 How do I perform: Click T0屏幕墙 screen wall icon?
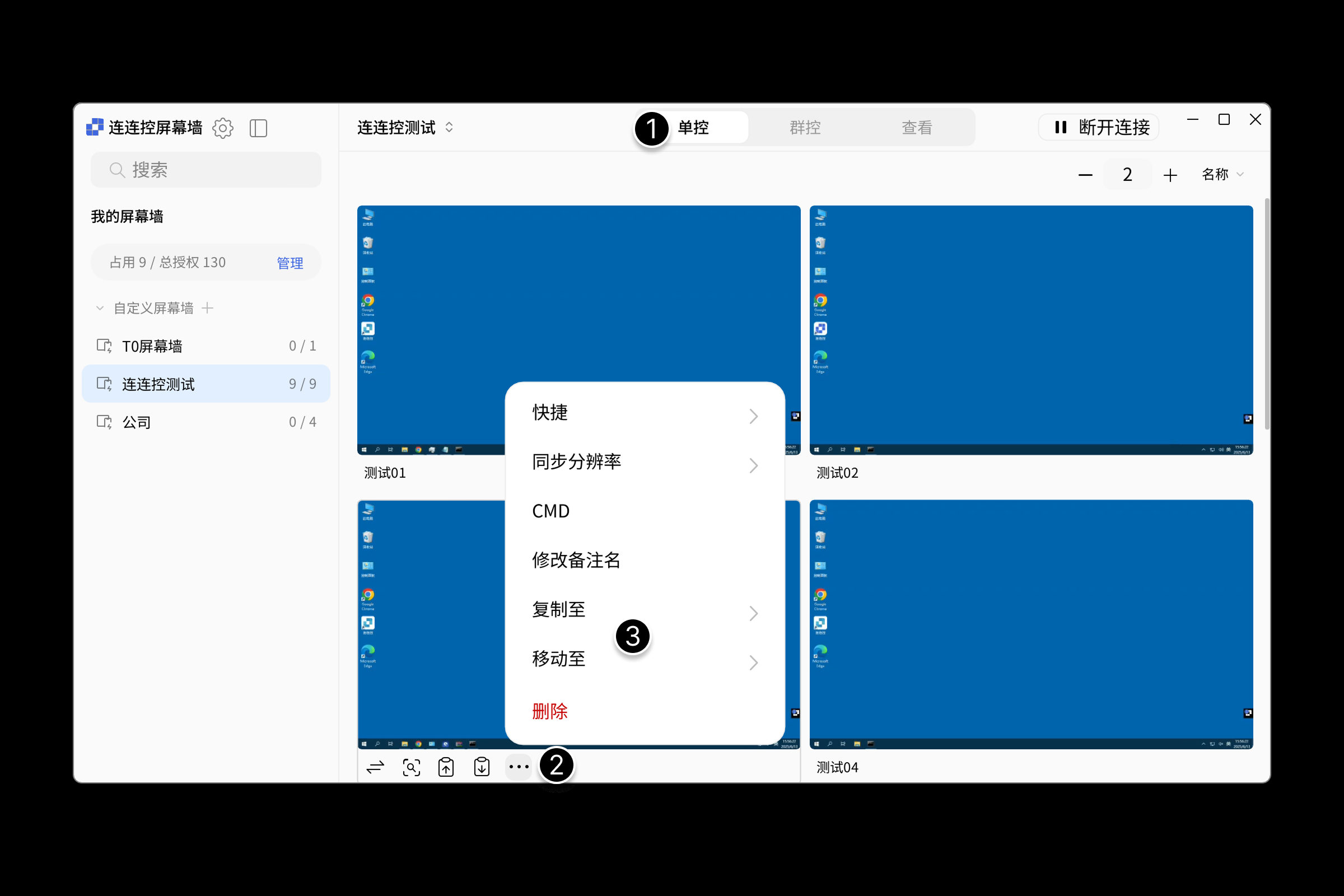pyautogui.click(x=104, y=346)
